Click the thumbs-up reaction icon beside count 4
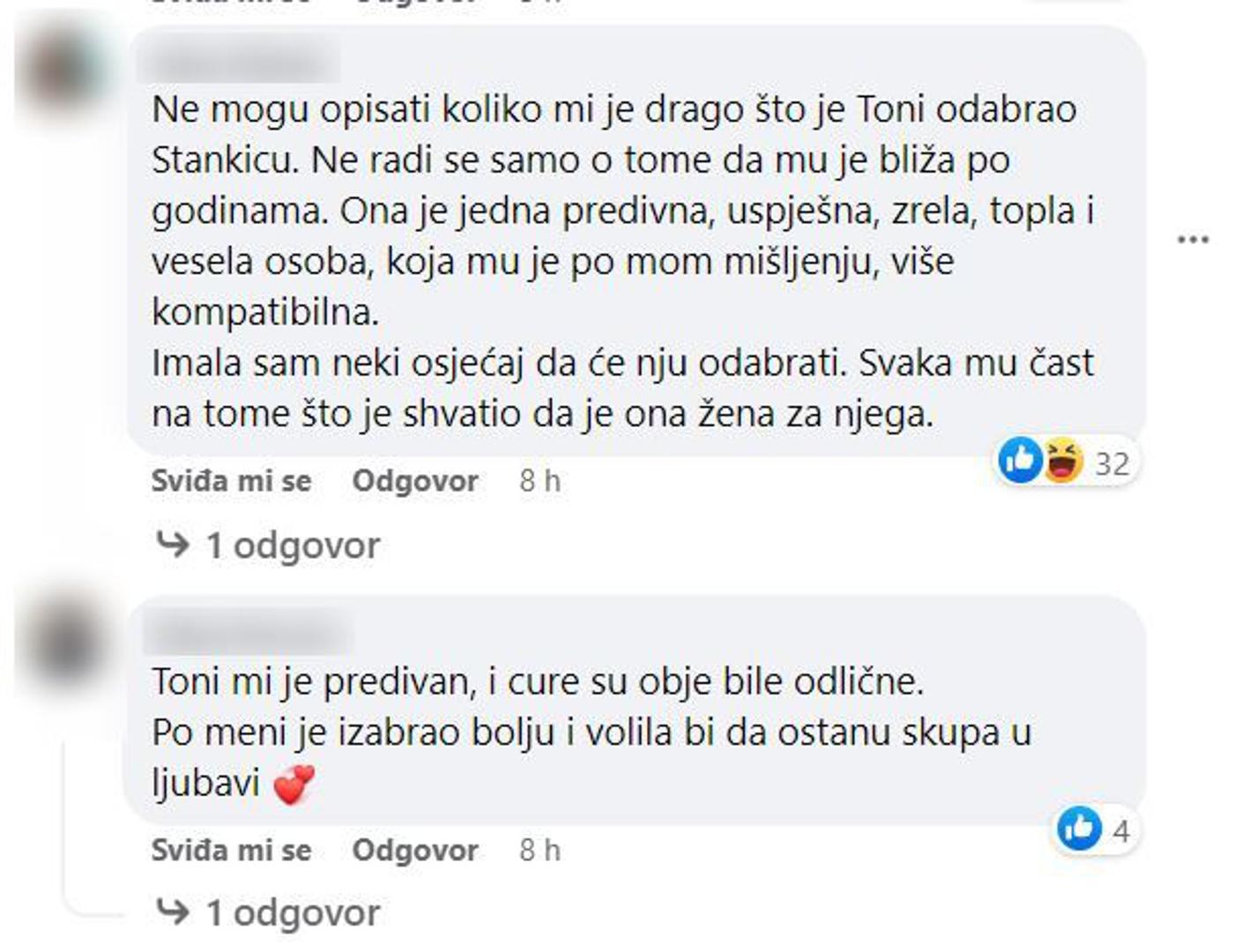Screen dimensions: 1234x952 [x=1079, y=829]
